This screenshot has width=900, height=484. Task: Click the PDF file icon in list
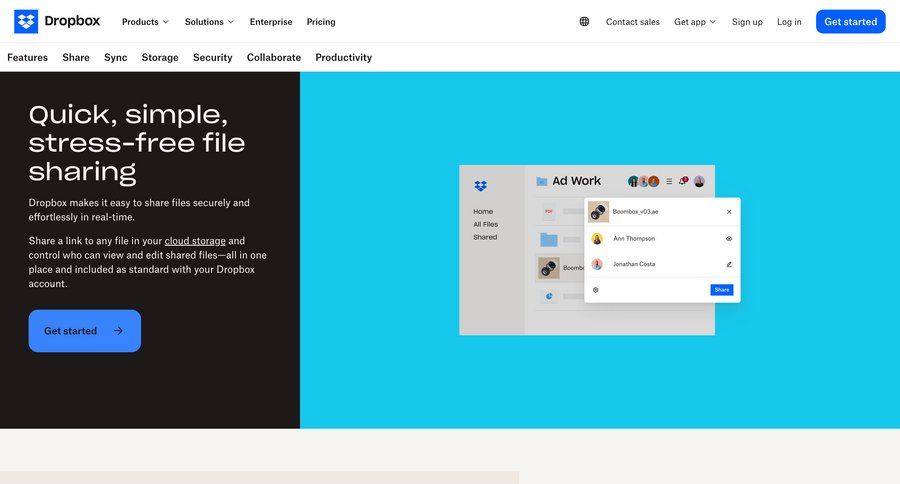coord(549,211)
